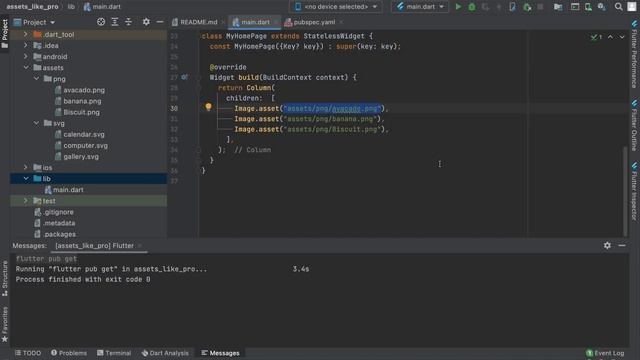Open the project structure folder icon in toolbar
Viewport: 640px width, 360px height.
coord(558,7)
